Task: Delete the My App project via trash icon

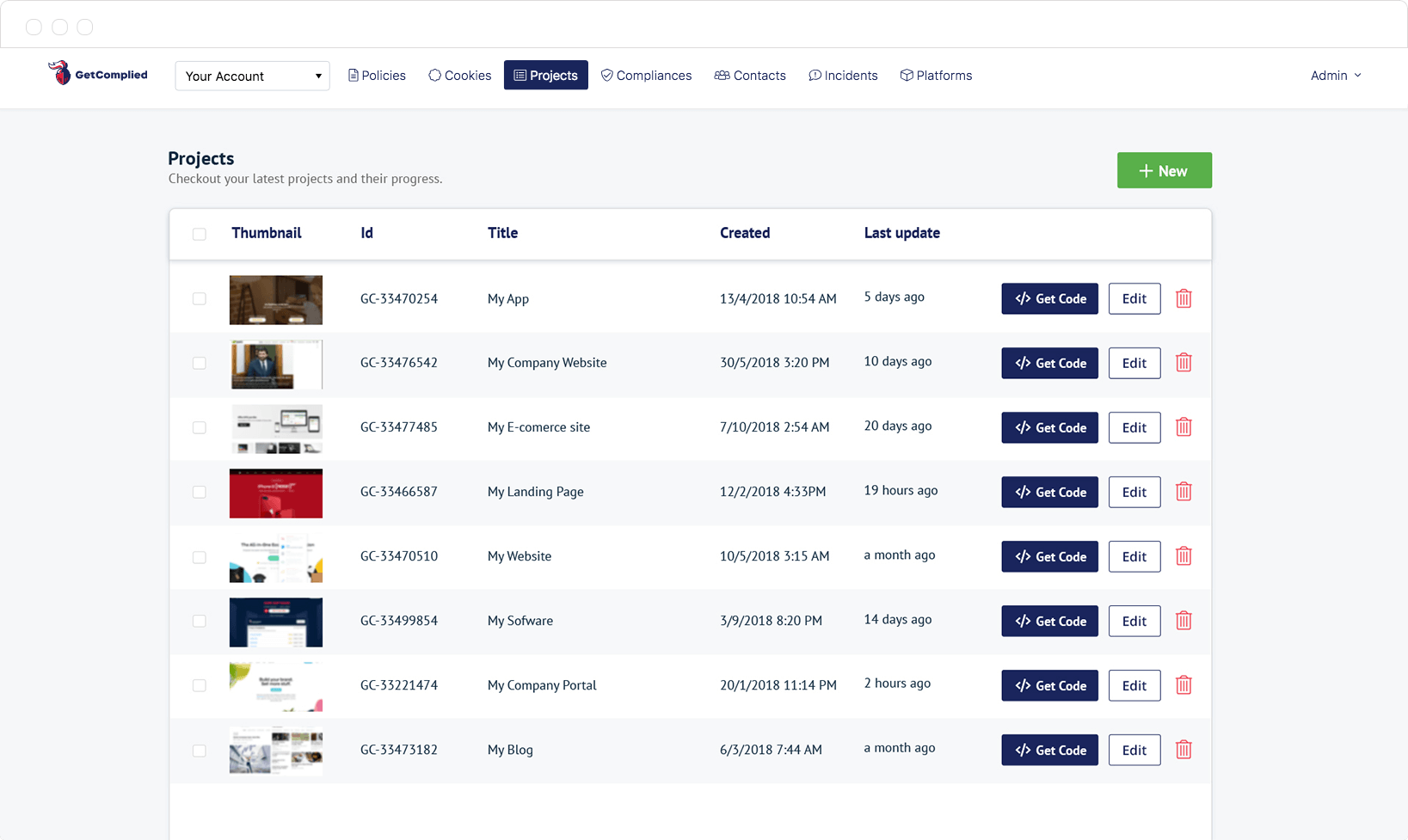Action: click(1184, 298)
